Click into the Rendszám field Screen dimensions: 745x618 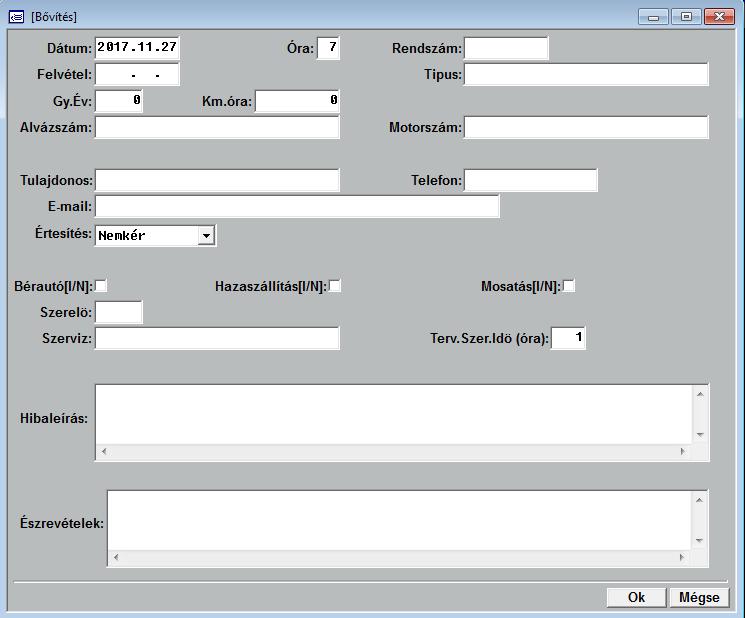[x=506, y=48]
